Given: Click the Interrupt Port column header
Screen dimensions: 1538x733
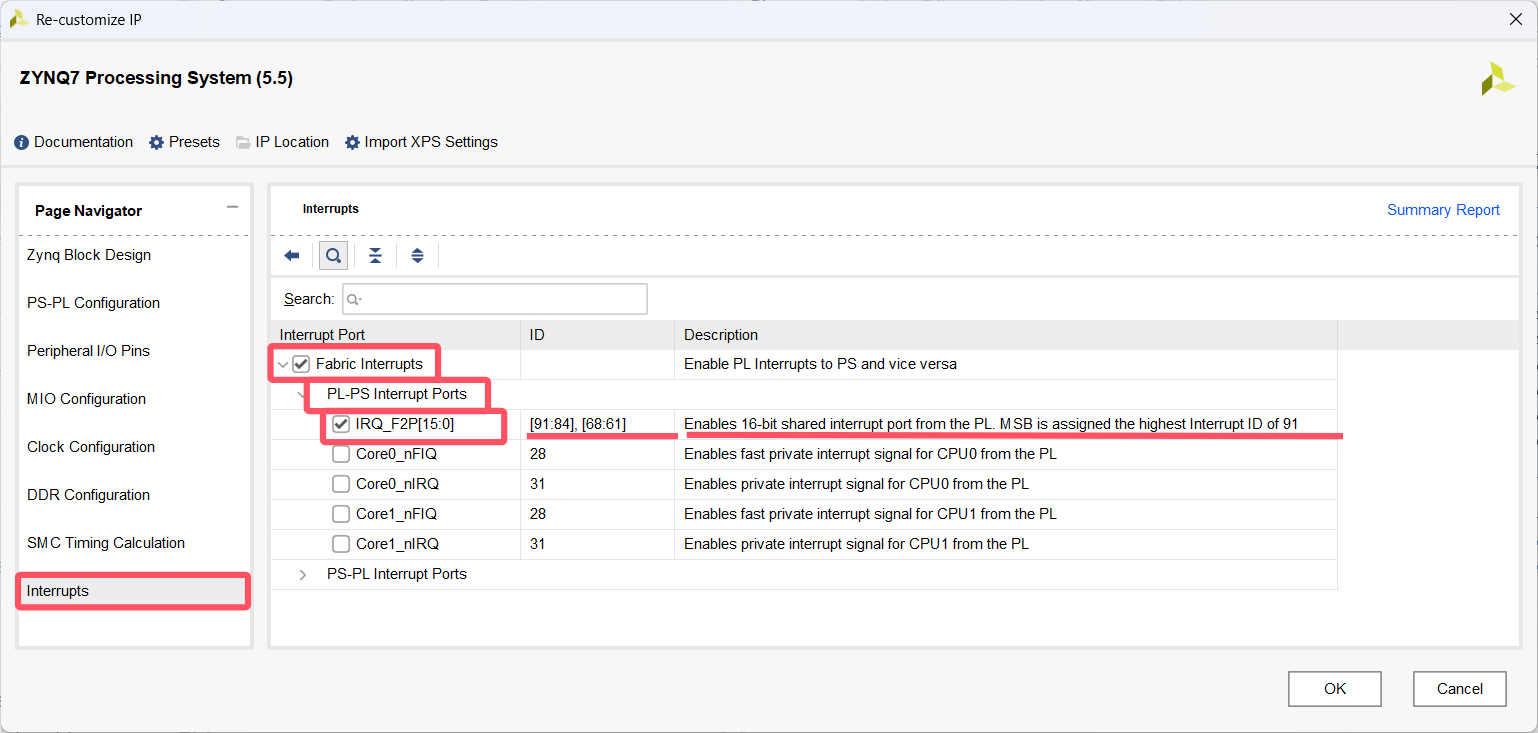Looking at the screenshot, I should 395,335.
